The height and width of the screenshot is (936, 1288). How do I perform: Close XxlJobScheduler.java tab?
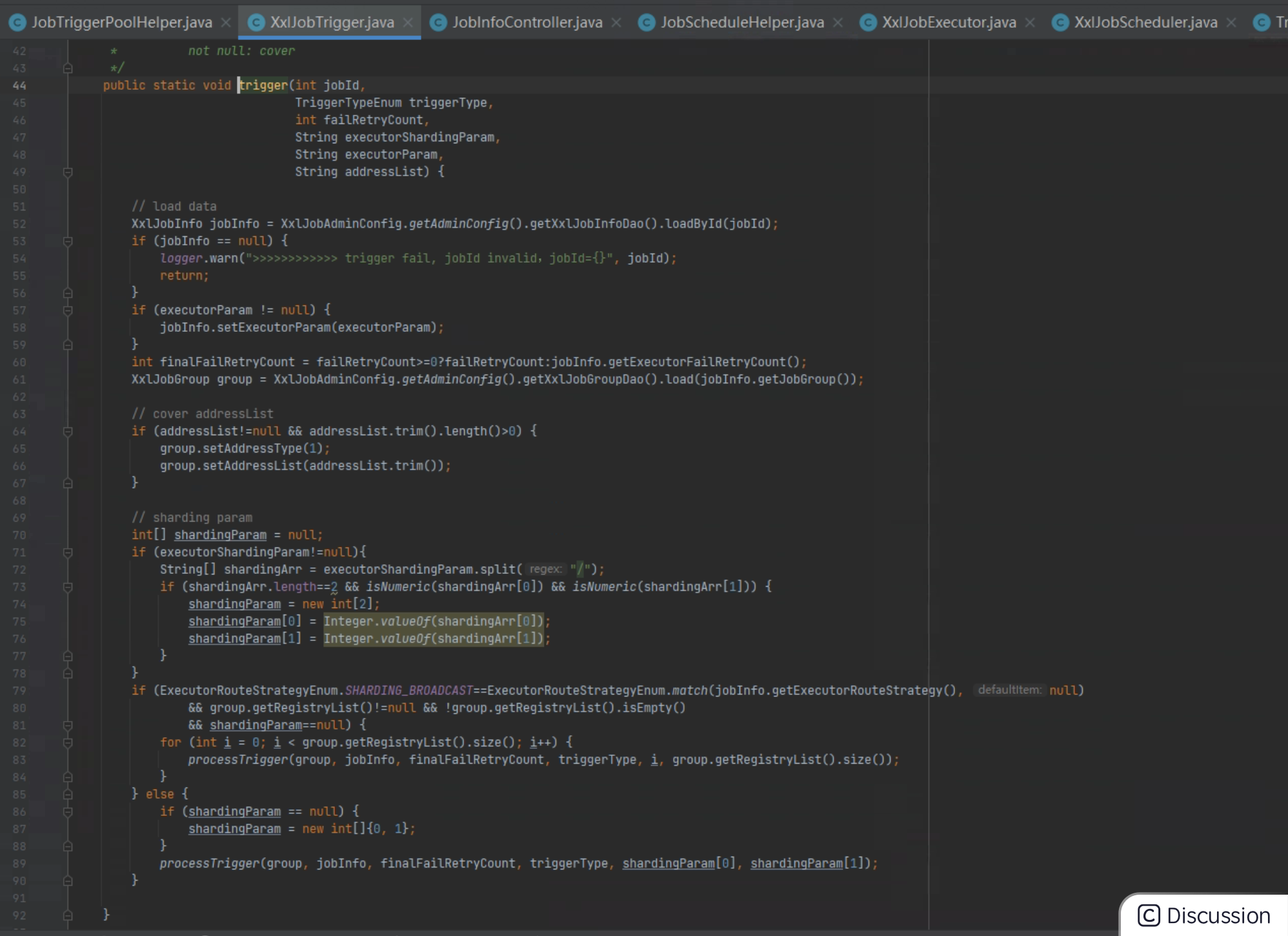(x=1231, y=23)
